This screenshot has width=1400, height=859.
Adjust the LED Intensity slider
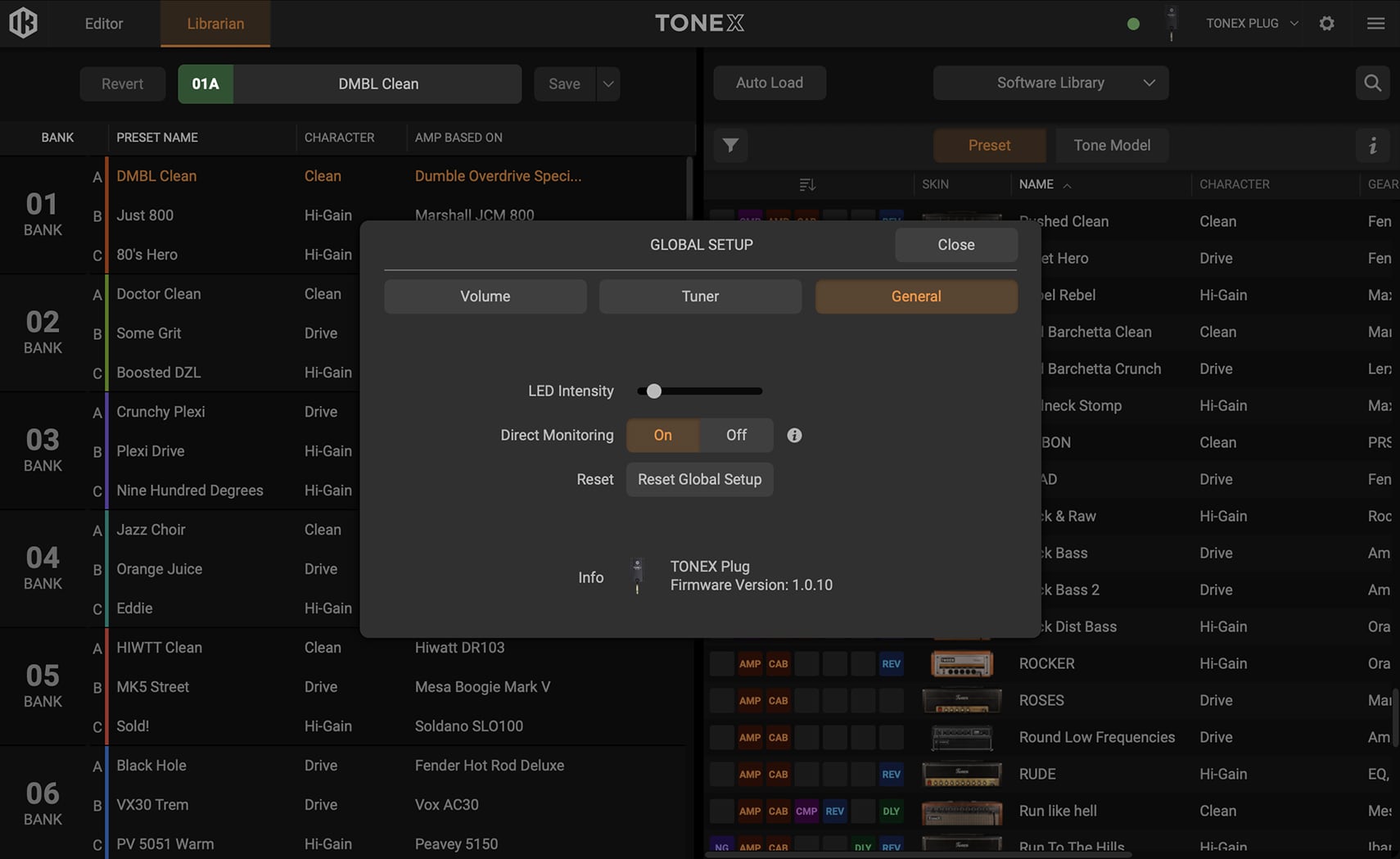pyautogui.click(x=653, y=391)
